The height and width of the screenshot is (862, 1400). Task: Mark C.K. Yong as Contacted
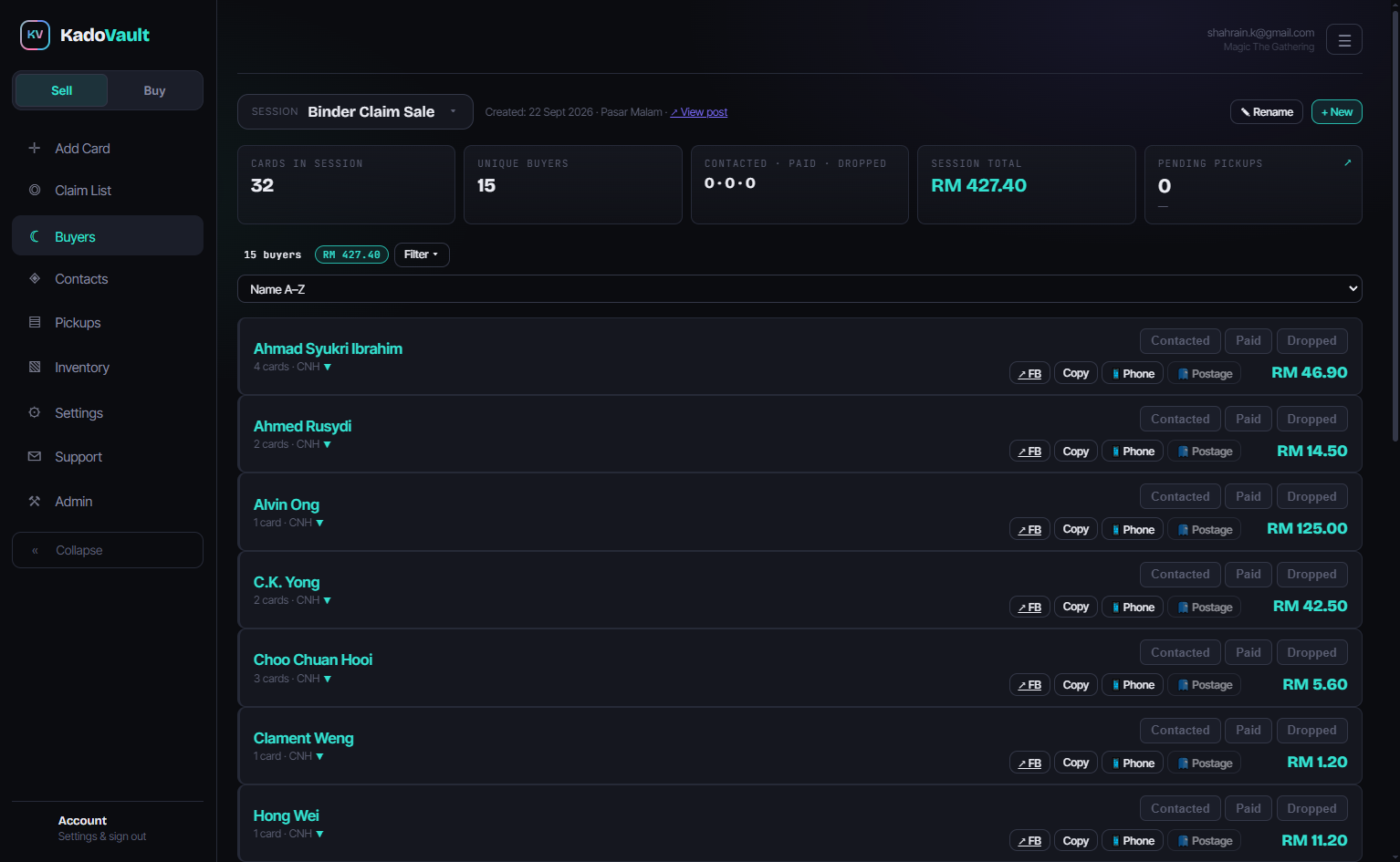click(x=1180, y=574)
